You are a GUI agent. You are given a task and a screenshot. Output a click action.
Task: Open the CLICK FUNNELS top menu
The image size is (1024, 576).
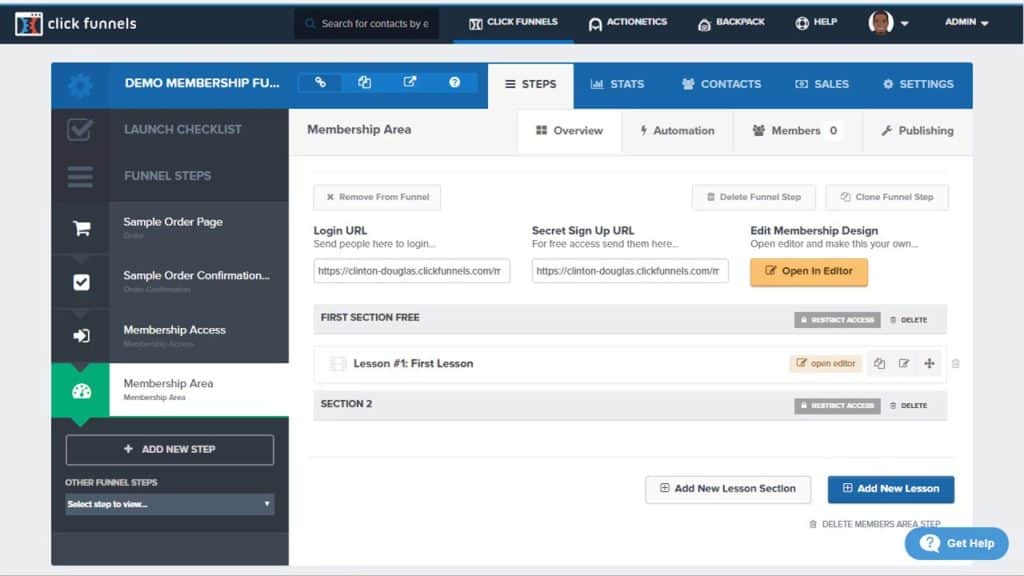click(513, 22)
